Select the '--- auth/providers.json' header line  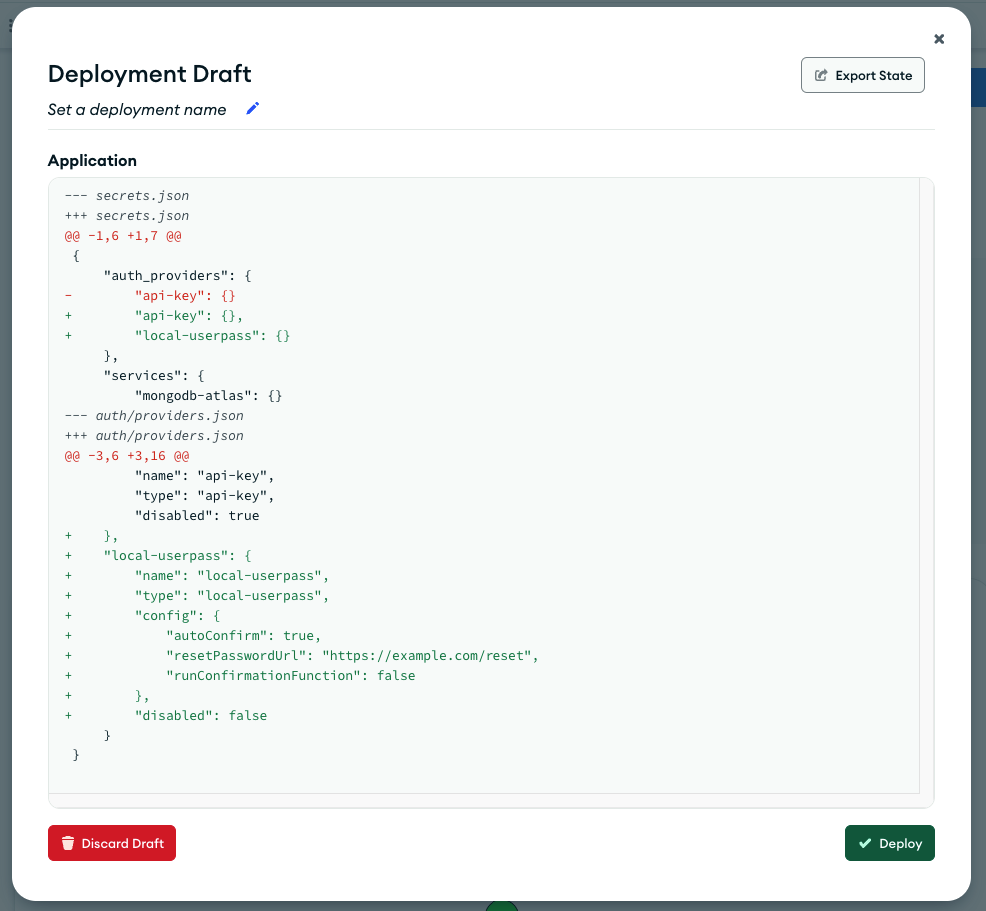[x=154, y=416]
